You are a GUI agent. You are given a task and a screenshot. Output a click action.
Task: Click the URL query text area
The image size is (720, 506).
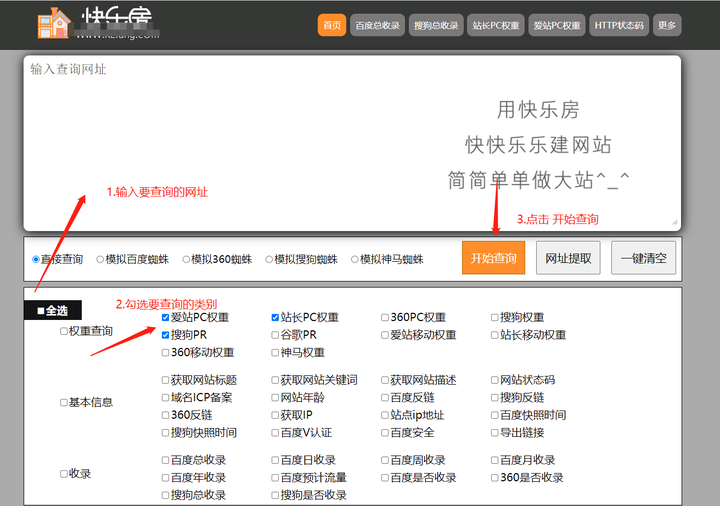[x=352, y=143]
